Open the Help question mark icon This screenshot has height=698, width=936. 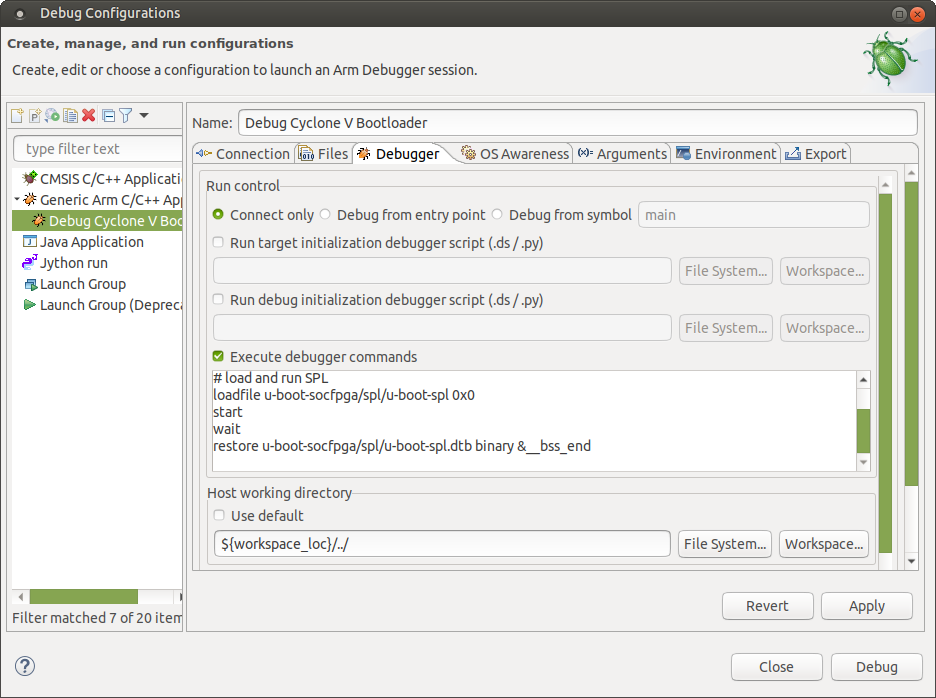point(25,666)
